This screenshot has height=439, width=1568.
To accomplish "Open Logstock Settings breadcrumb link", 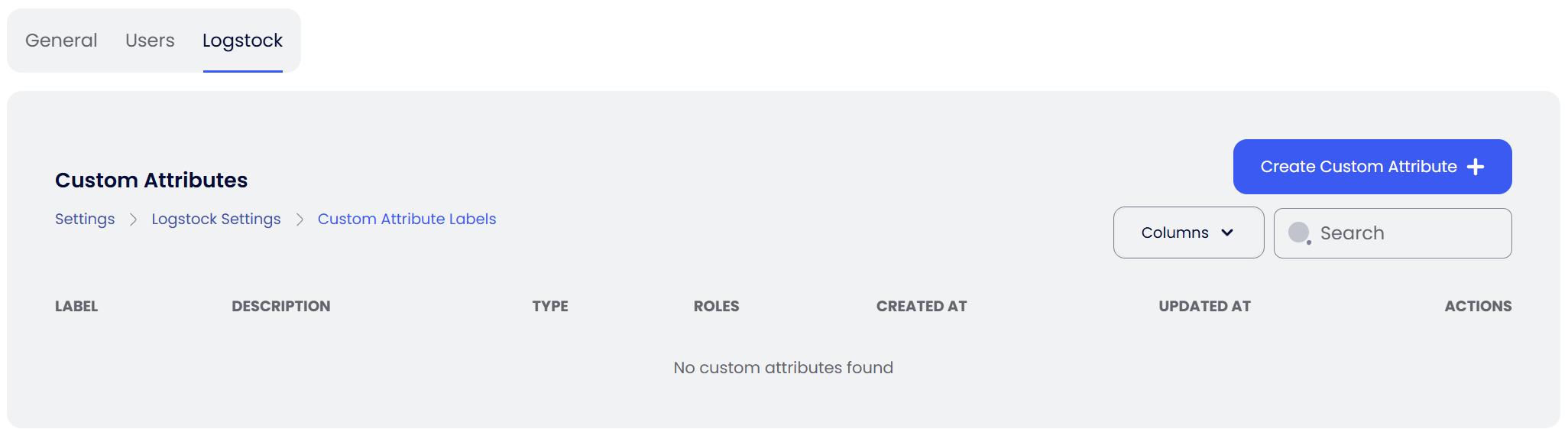I will 216,219.
